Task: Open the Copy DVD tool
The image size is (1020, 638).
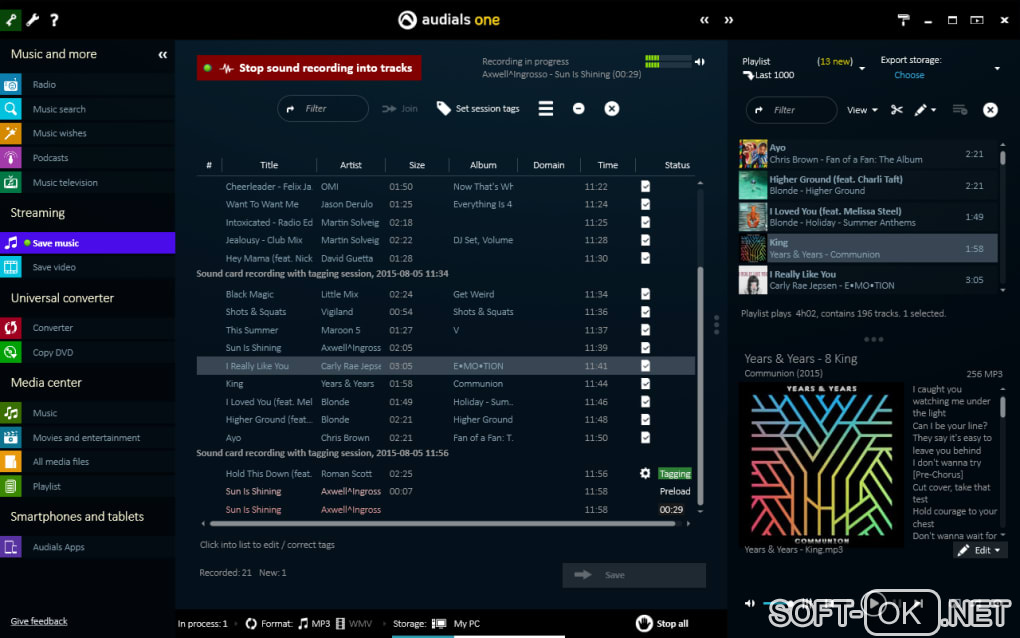Action: pyautogui.click(x=53, y=352)
